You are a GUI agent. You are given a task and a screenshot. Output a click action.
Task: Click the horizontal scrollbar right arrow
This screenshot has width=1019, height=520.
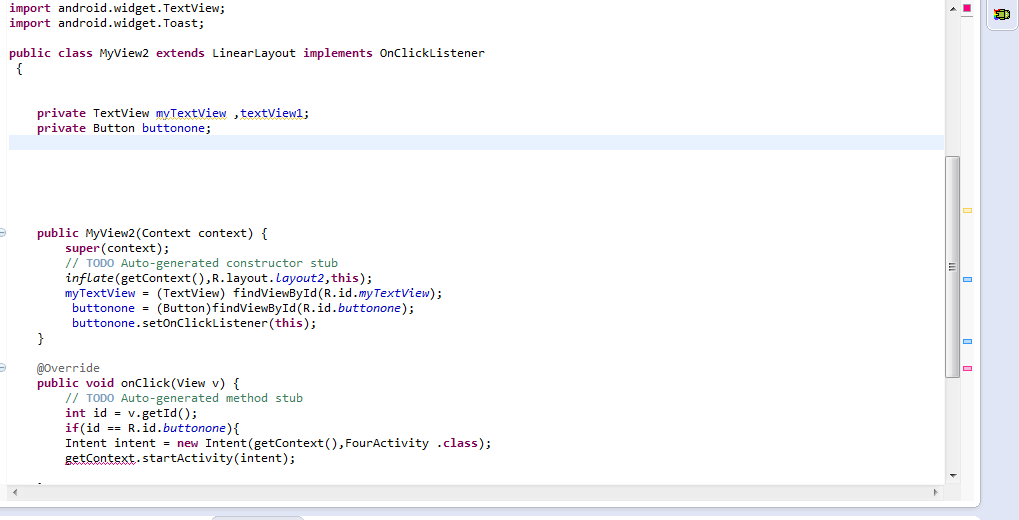936,493
